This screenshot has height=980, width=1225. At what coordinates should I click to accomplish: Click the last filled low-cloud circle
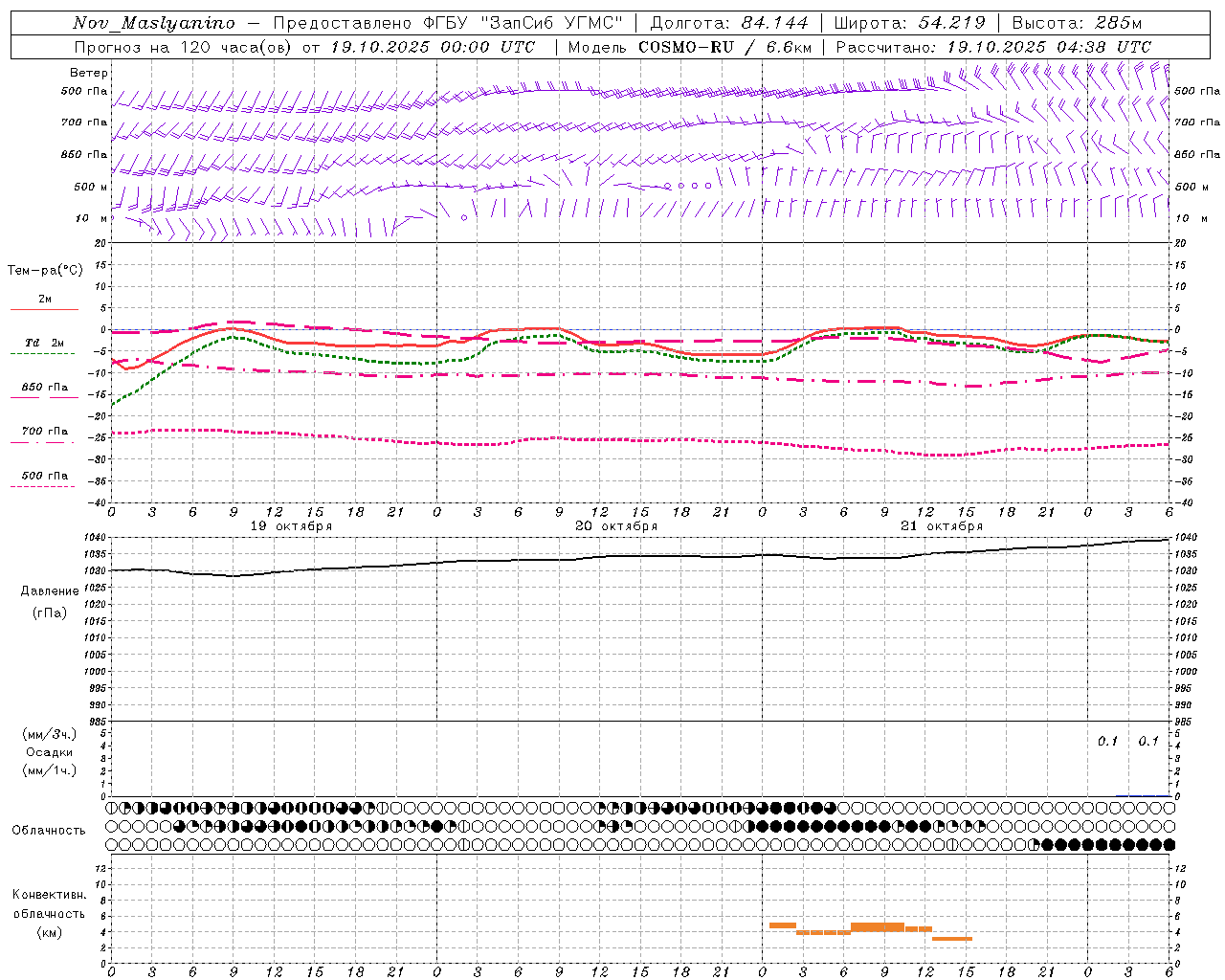(x=1169, y=844)
